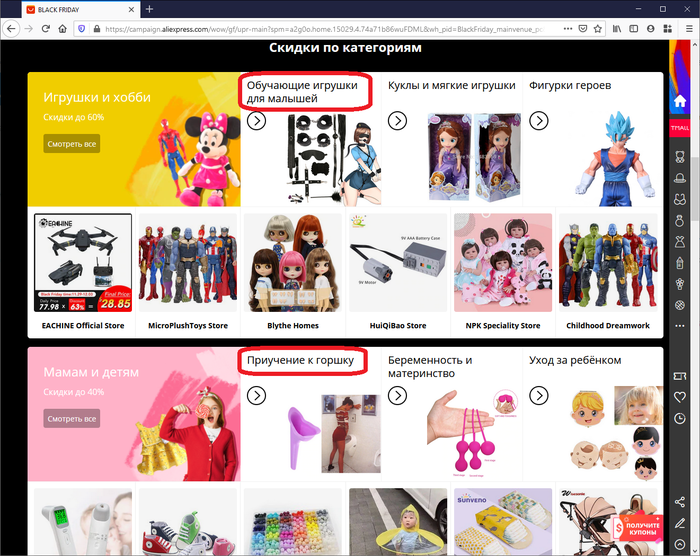Expand arrow under Уход за ребёнком
The height and width of the screenshot is (556, 700).
pyautogui.click(x=539, y=395)
